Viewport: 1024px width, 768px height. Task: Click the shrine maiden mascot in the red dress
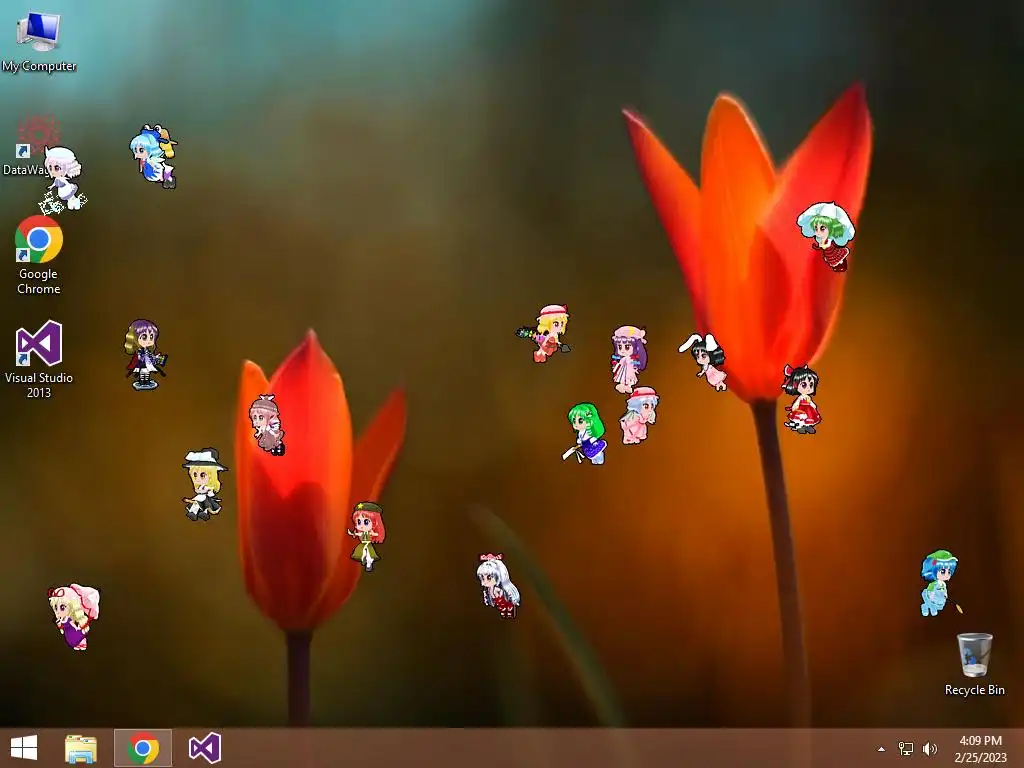coord(801,398)
